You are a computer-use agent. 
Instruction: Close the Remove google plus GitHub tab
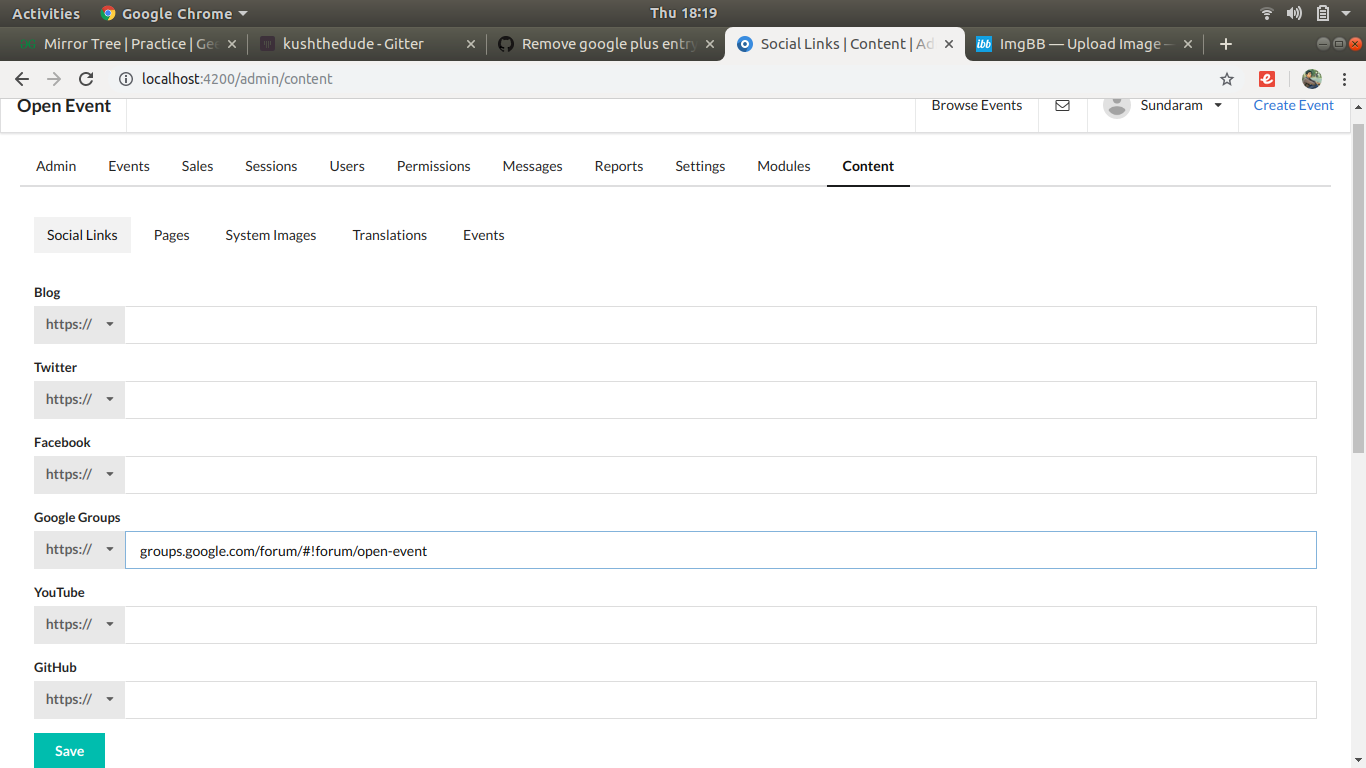click(x=710, y=44)
